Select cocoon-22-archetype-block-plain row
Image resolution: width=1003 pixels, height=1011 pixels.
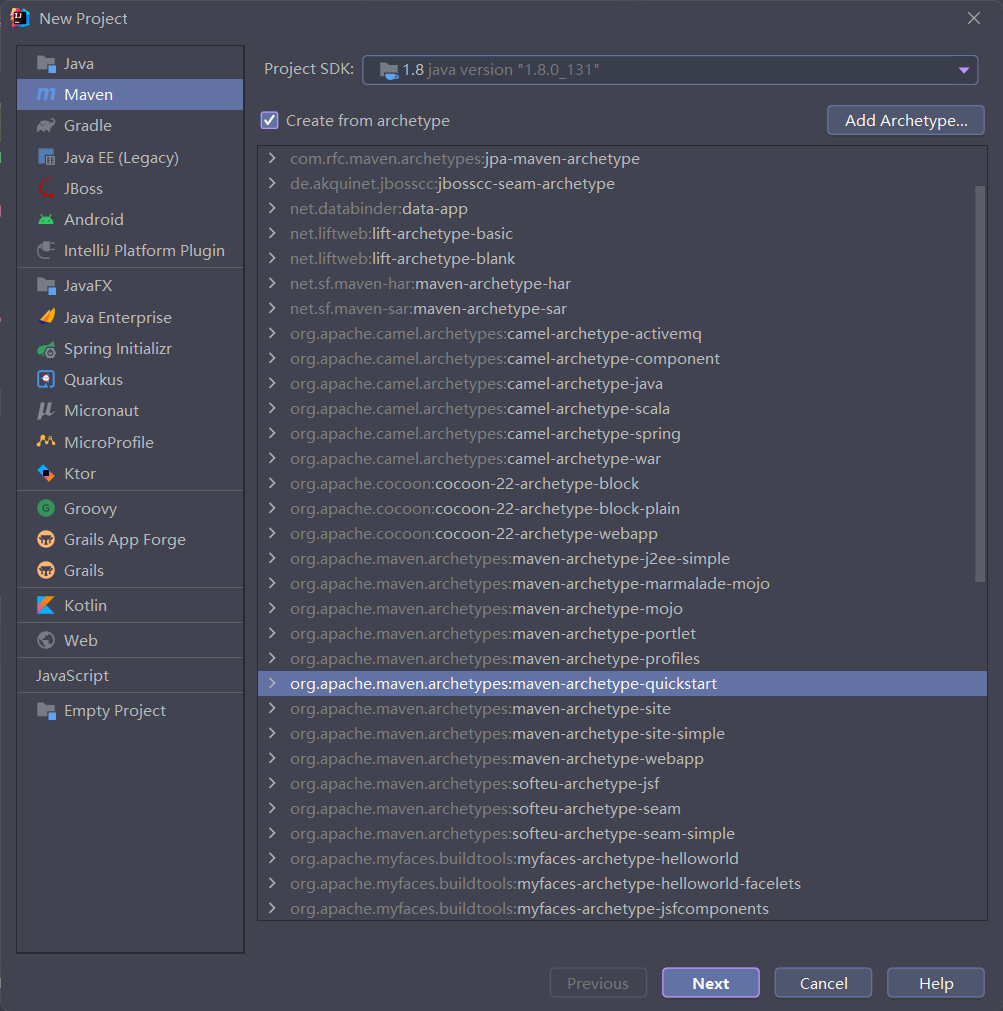[622, 508]
